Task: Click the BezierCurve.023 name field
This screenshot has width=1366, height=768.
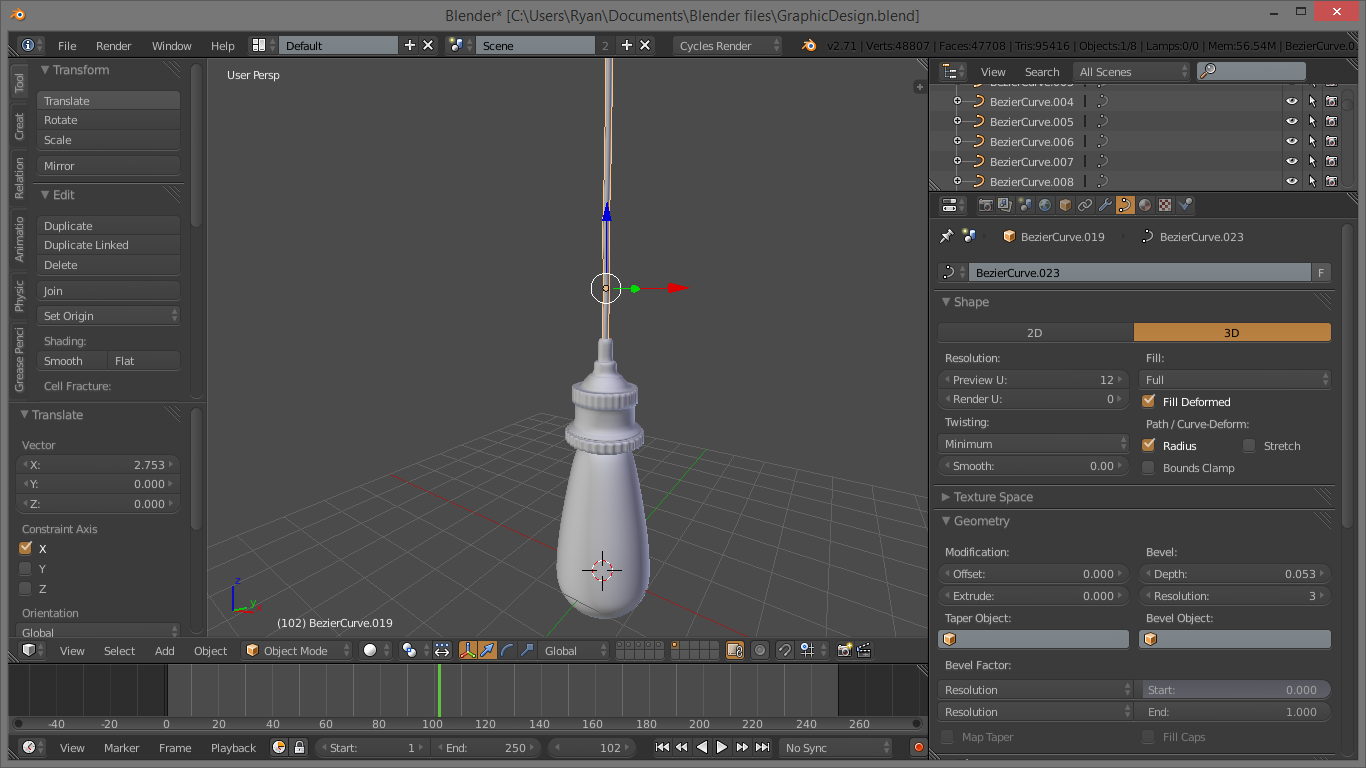Action: (x=1139, y=272)
